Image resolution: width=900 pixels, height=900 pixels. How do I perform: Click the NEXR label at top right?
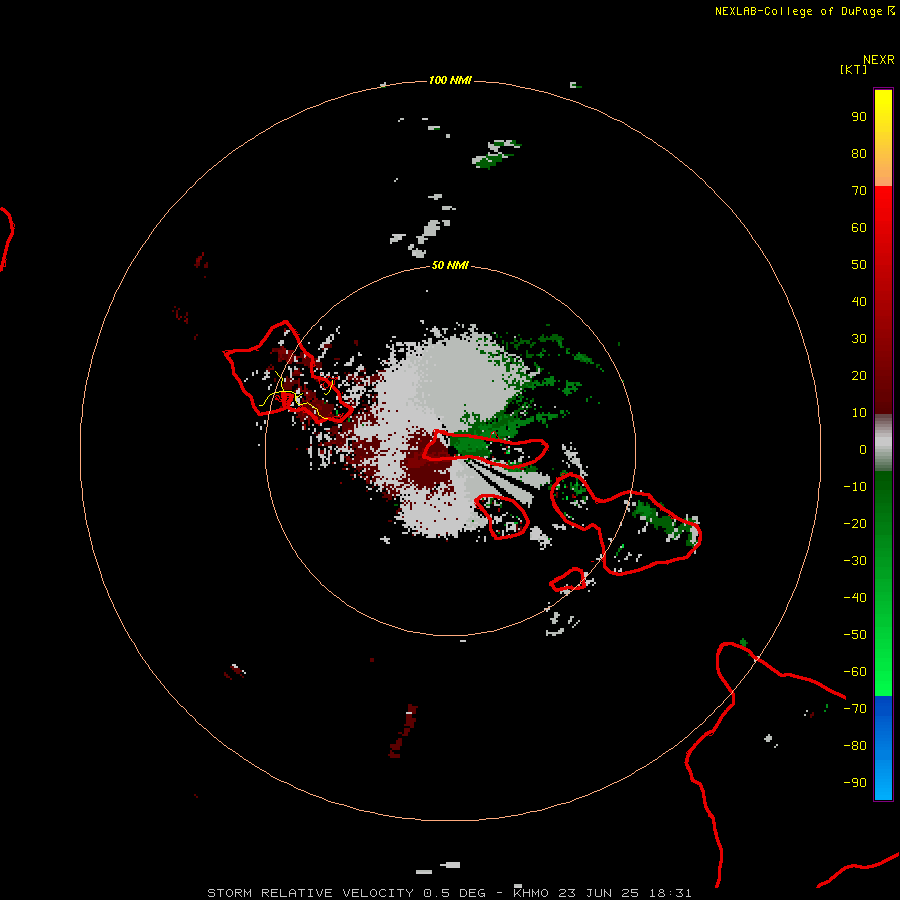click(x=879, y=60)
